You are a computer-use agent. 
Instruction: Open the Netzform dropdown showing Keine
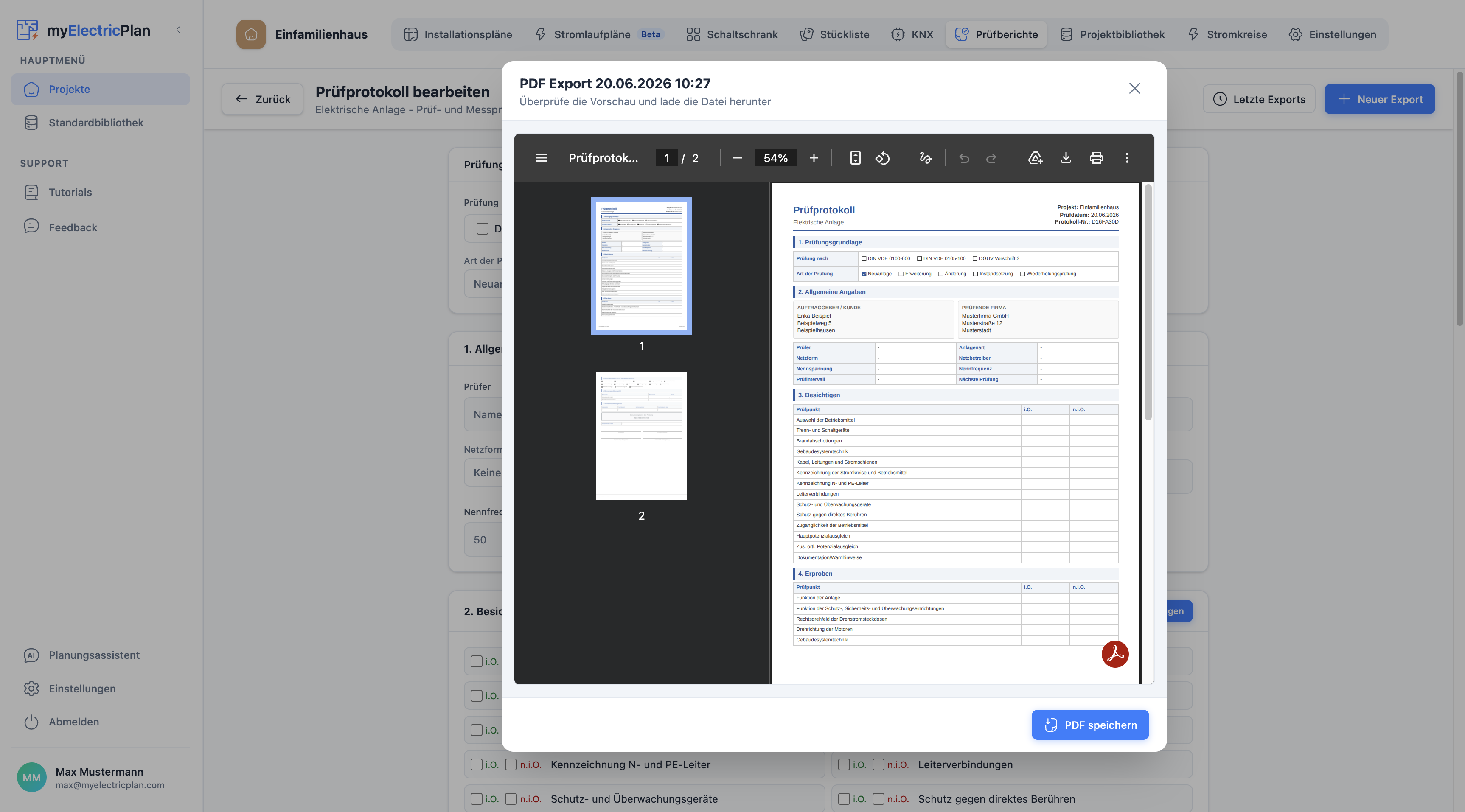[x=483, y=473]
